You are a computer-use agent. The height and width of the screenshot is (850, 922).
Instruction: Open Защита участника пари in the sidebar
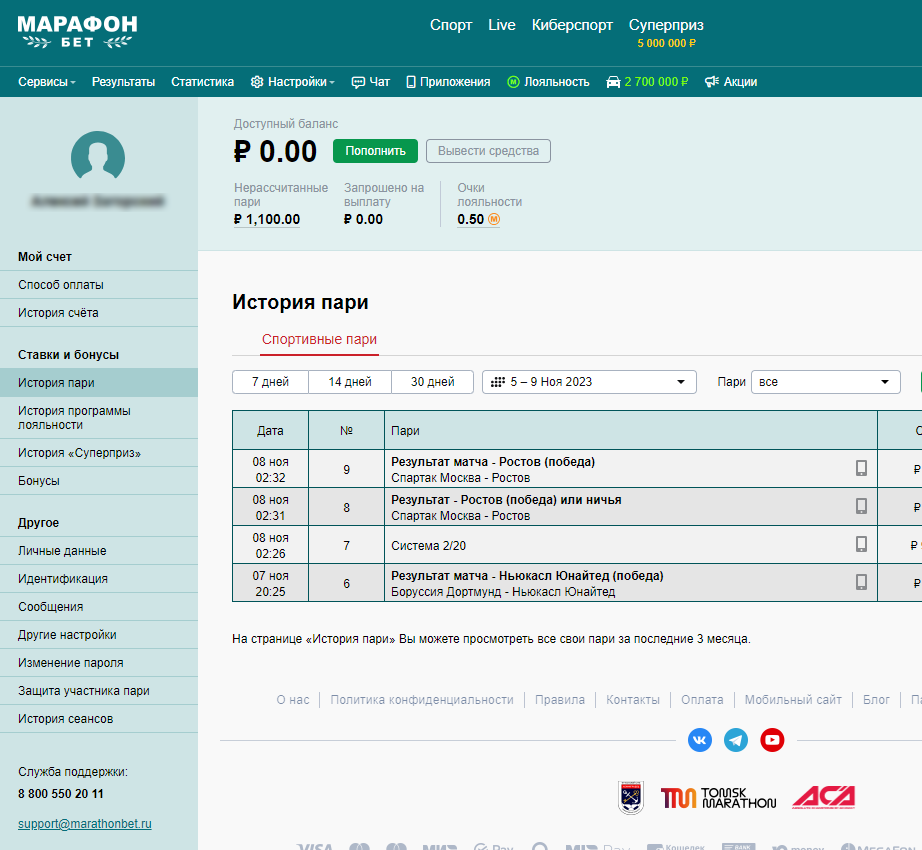[99, 691]
